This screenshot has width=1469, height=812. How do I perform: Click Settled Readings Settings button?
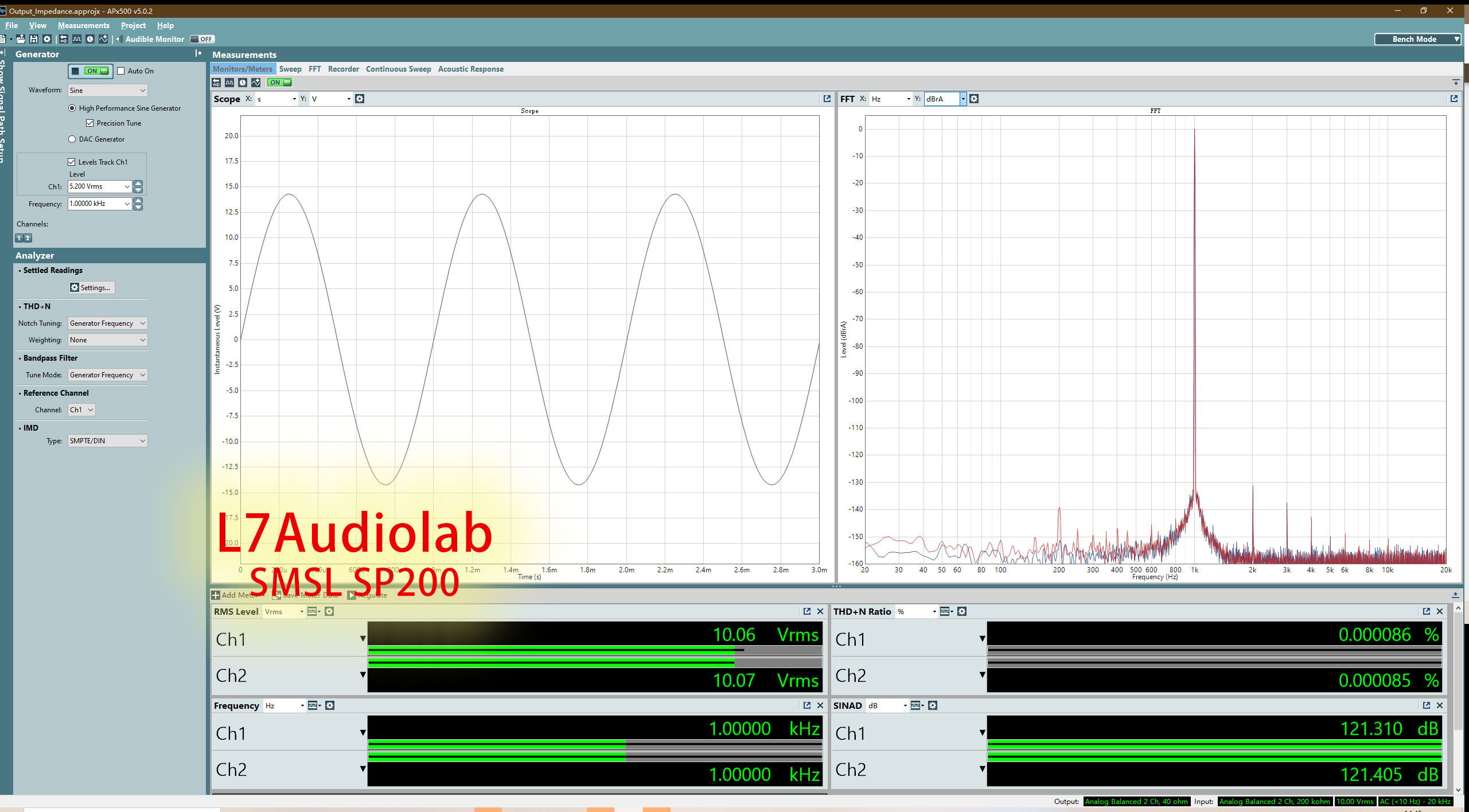point(92,288)
